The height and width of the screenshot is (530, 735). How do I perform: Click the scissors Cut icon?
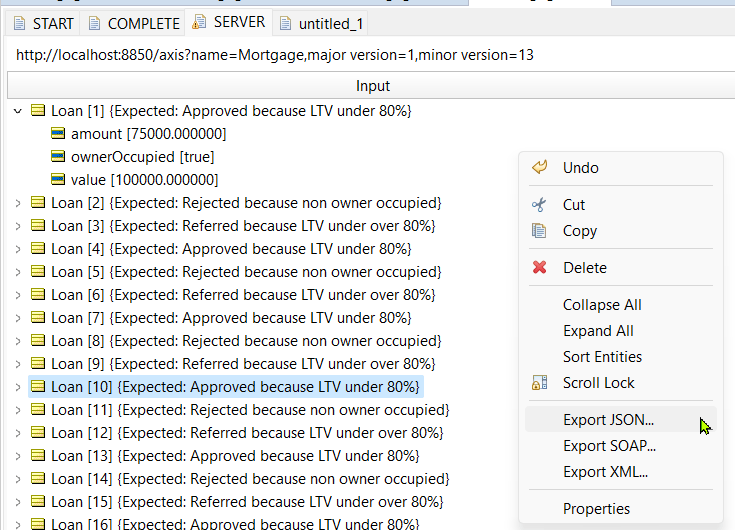pyautogui.click(x=540, y=205)
